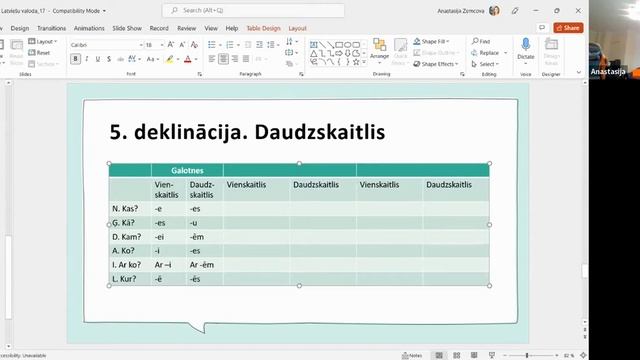Open the Design tab

pos(20,28)
